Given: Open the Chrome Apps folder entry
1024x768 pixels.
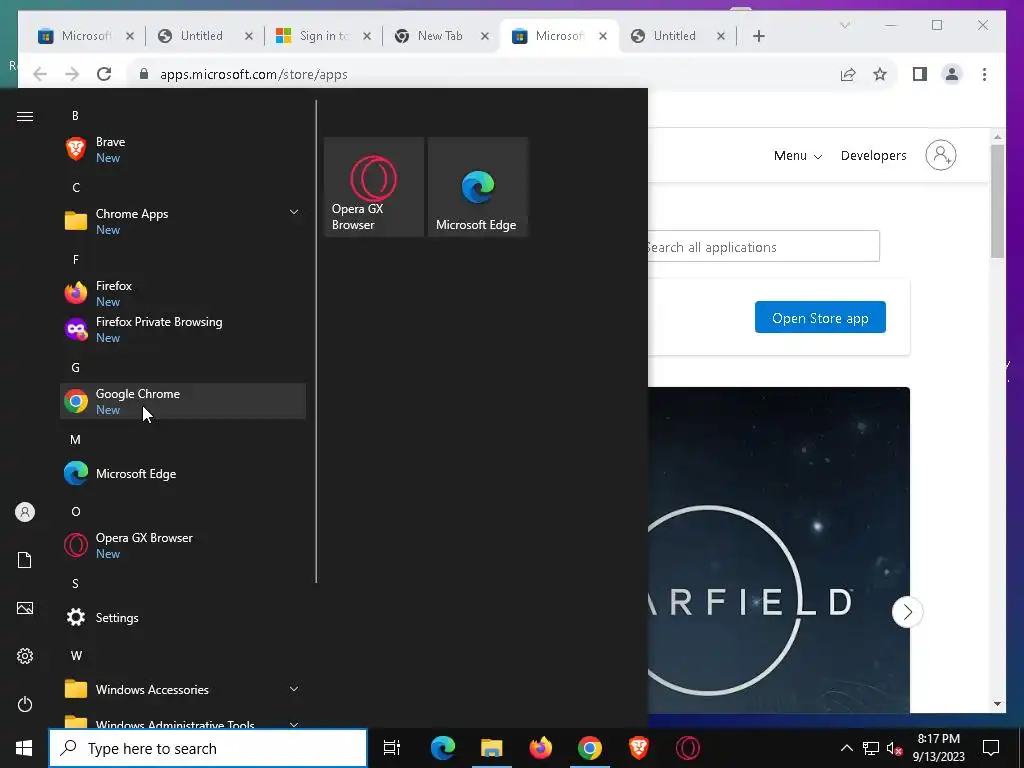Looking at the screenshot, I should tap(182, 221).
